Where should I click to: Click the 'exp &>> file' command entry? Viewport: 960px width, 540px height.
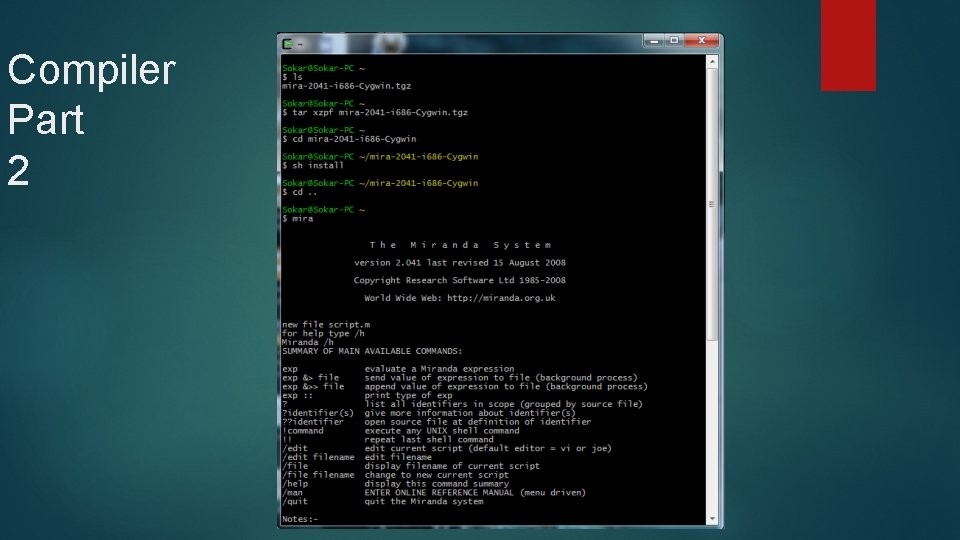click(313, 387)
